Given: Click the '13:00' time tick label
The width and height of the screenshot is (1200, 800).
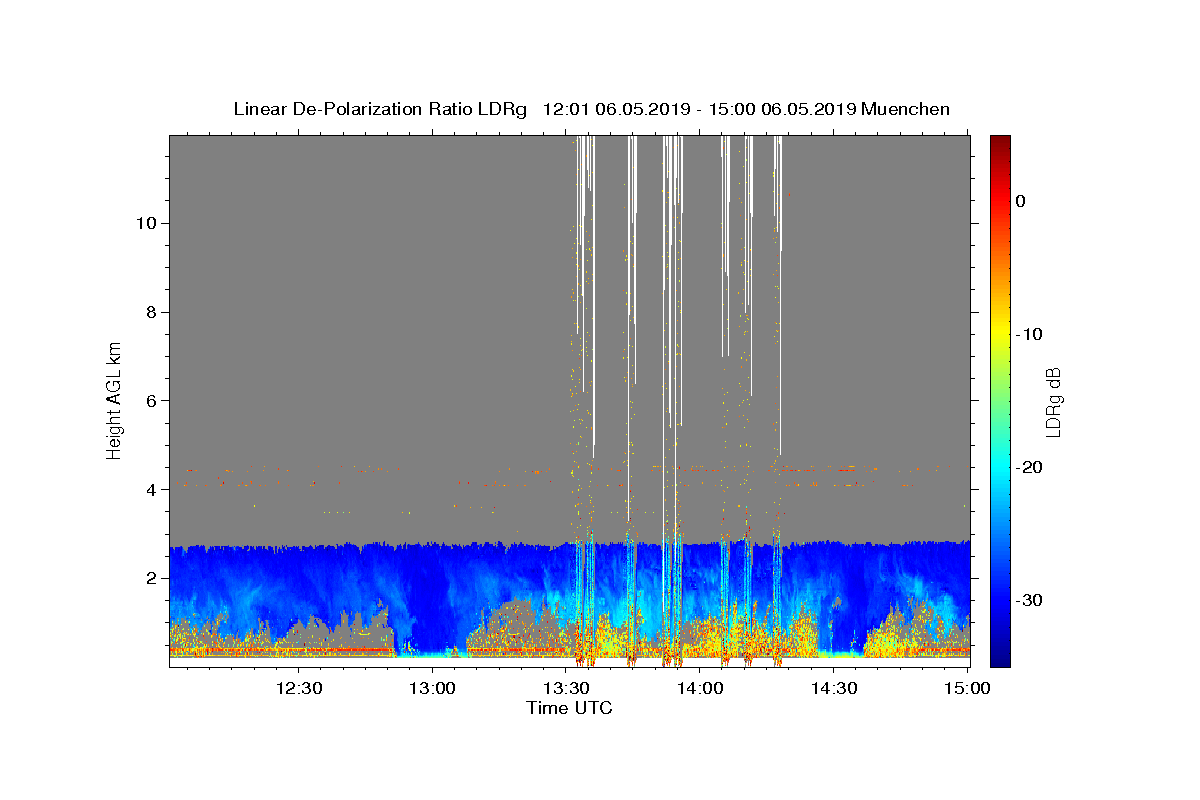Looking at the screenshot, I should 433,688.
